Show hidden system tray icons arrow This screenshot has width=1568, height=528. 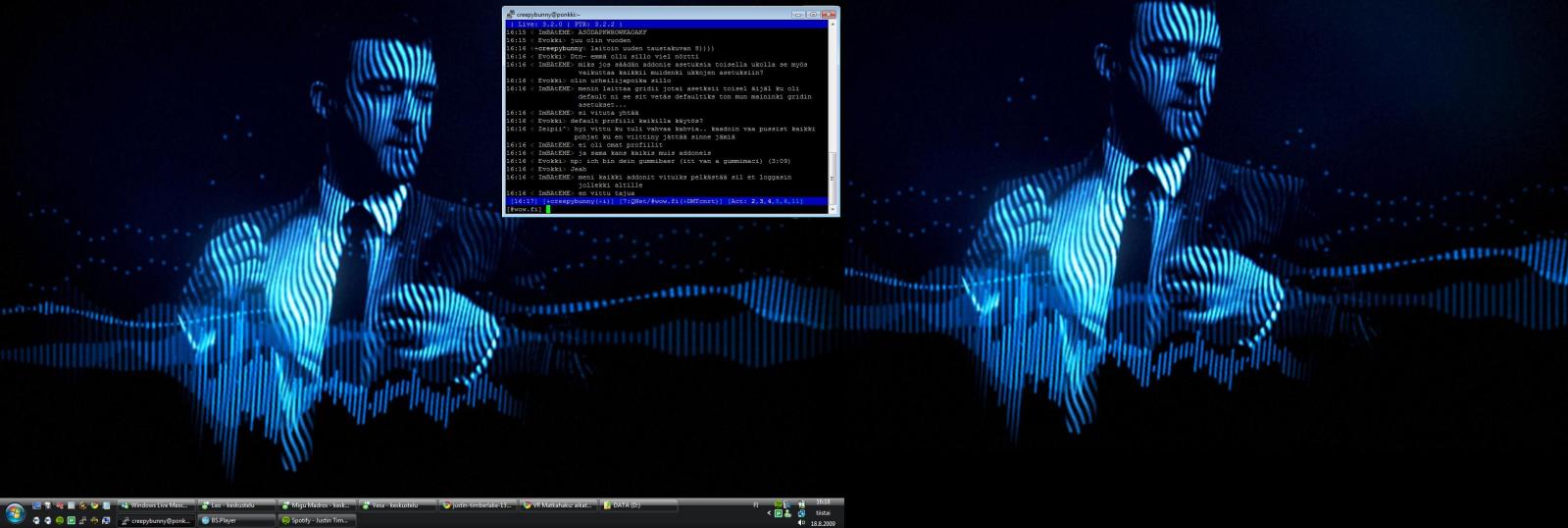pos(769,513)
